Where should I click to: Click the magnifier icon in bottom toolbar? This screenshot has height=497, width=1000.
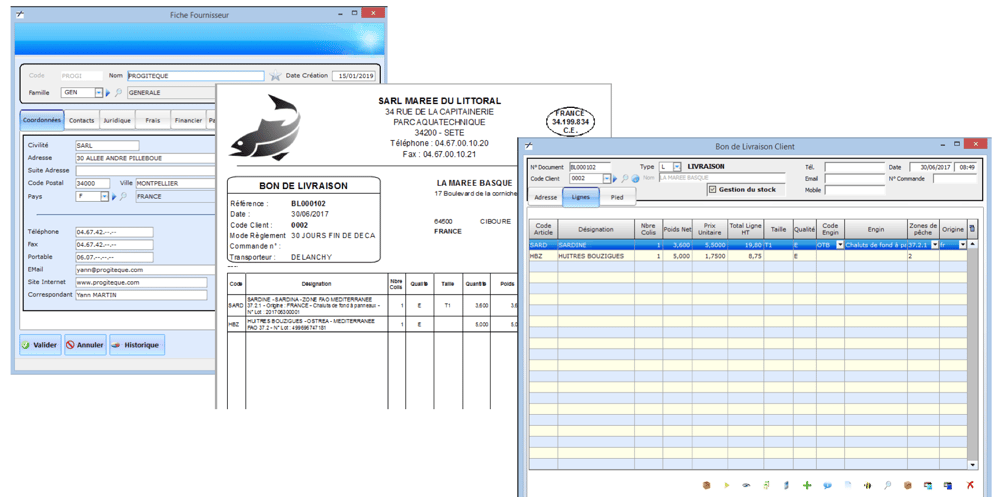(x=887, y=485)
